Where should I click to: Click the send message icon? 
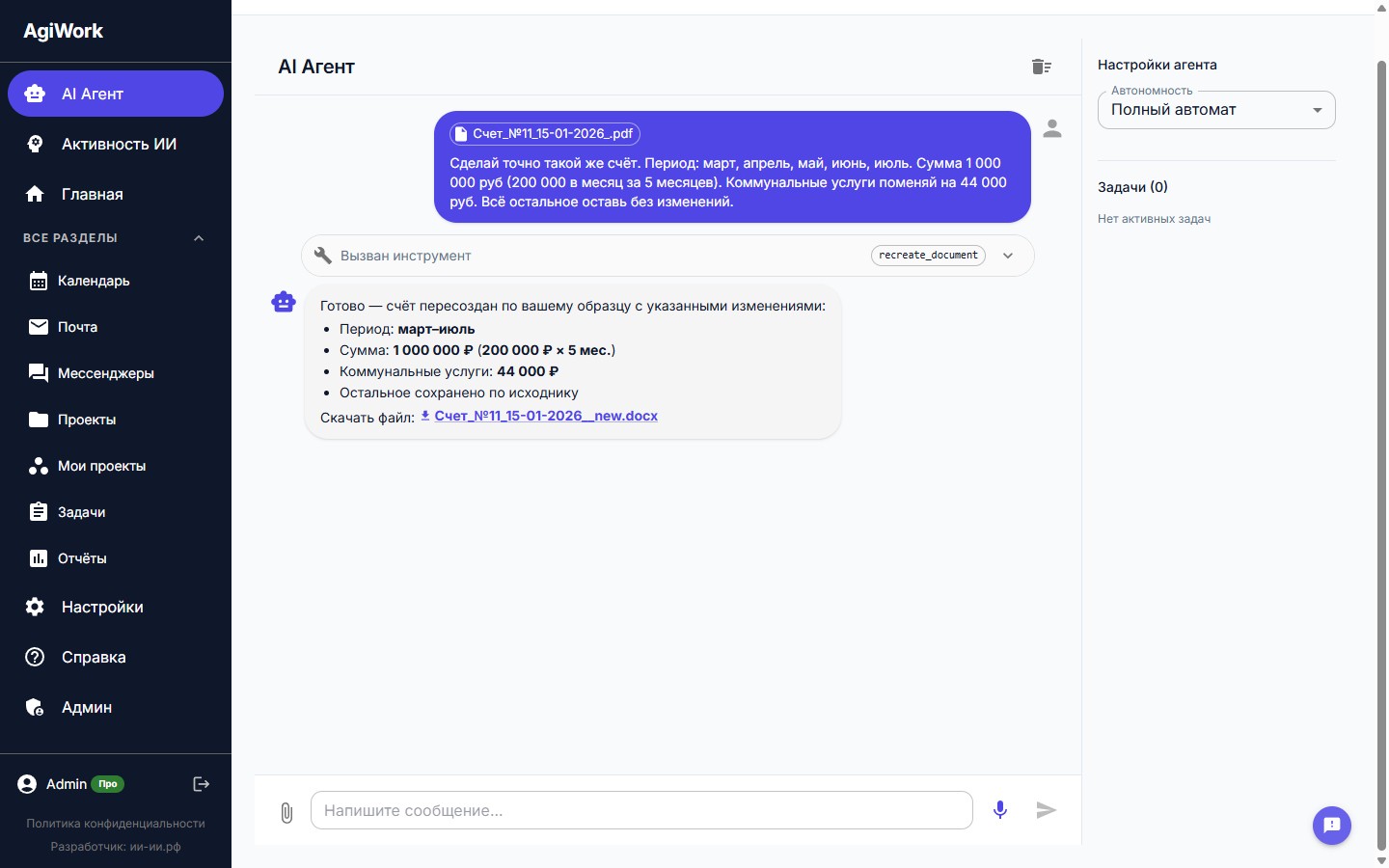(1047, 811)
